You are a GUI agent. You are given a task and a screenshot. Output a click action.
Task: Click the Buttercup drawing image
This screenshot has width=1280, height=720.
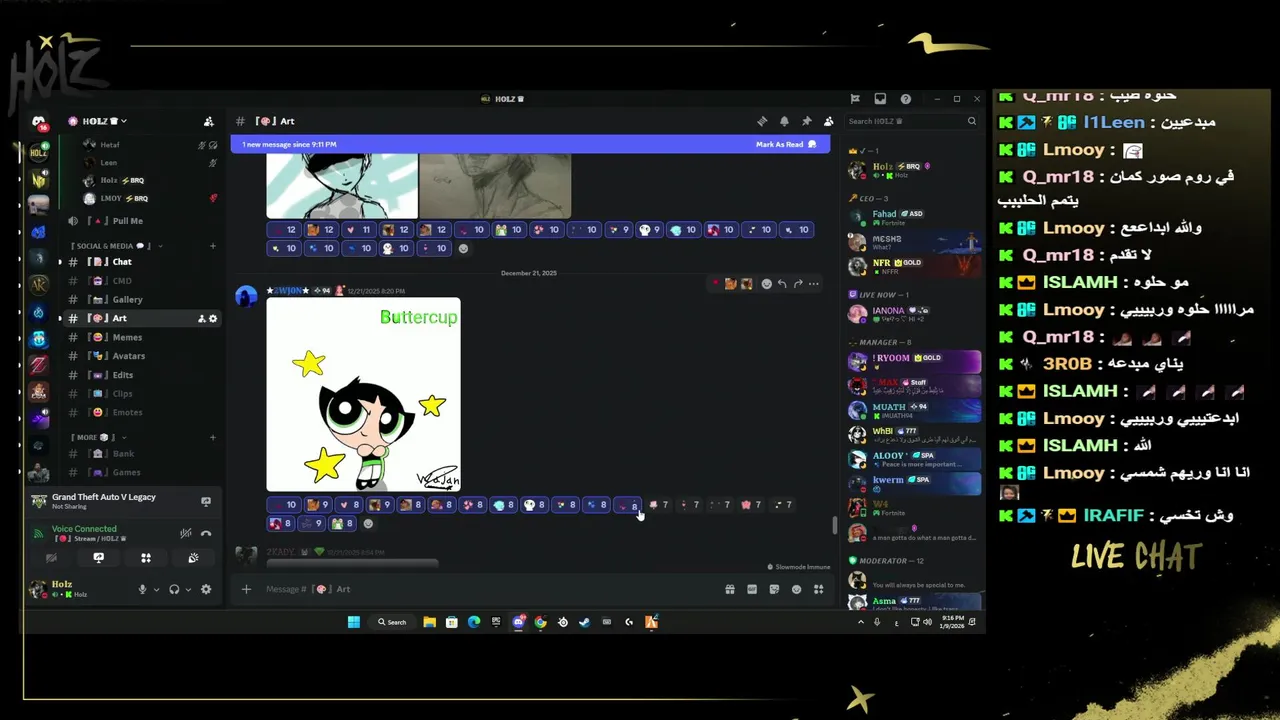tap(363, 394)
